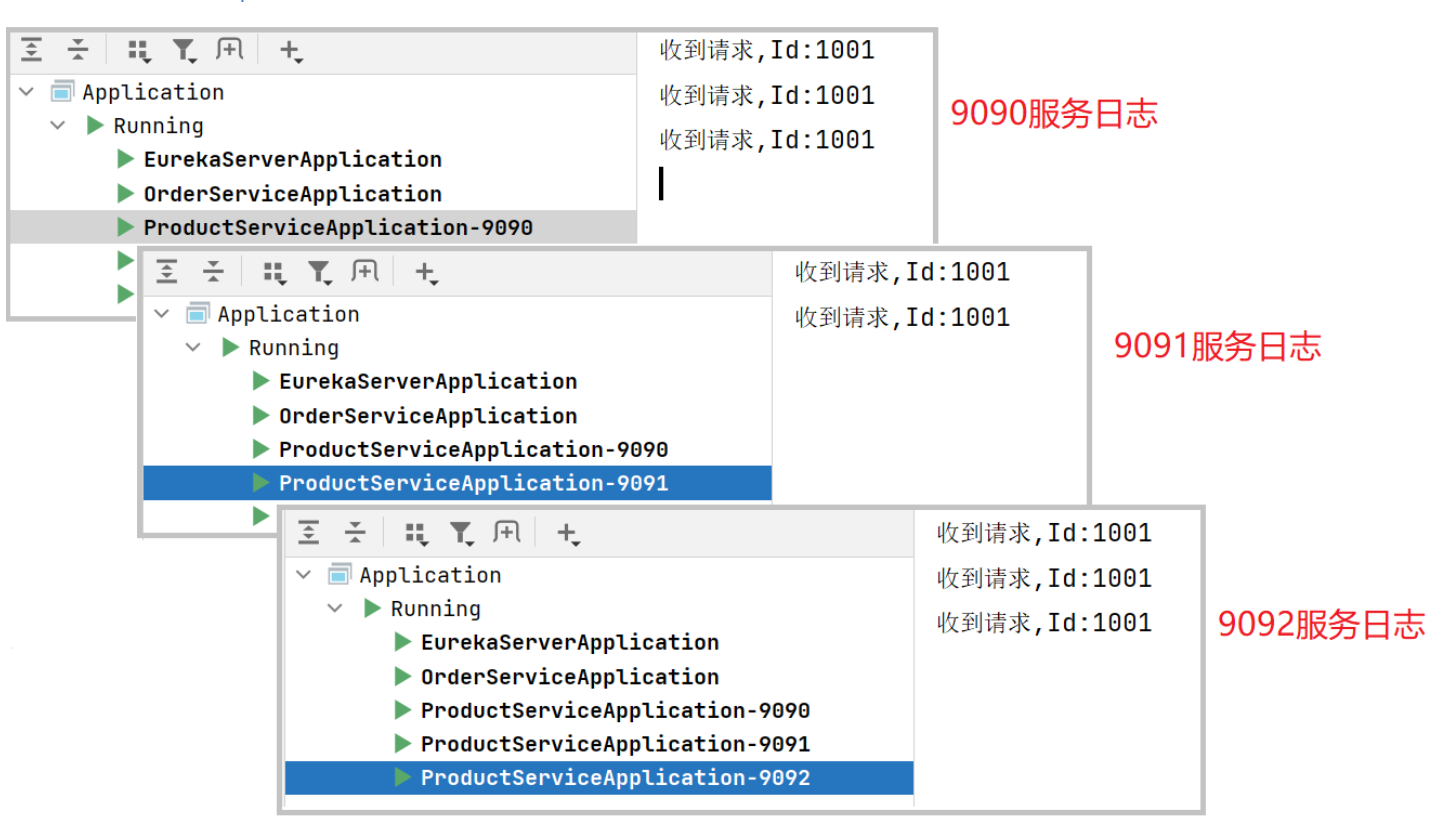The height and width of the screenshot is (827, 1455).
Task: Select EurekaServerApplication in the 9091-selected panel
Action: [428, 382]
